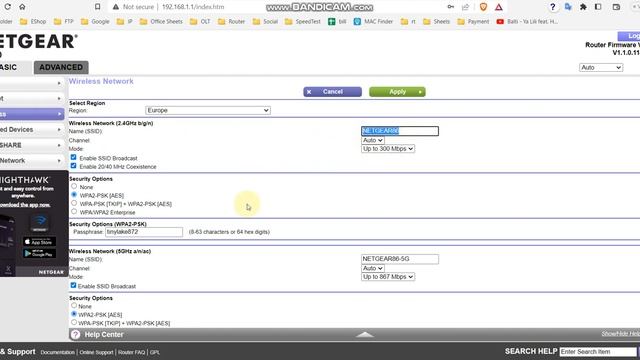Open the IP bookmark folder
The height and width of the screenshot is (360, 640).
(x=125, y=22)
